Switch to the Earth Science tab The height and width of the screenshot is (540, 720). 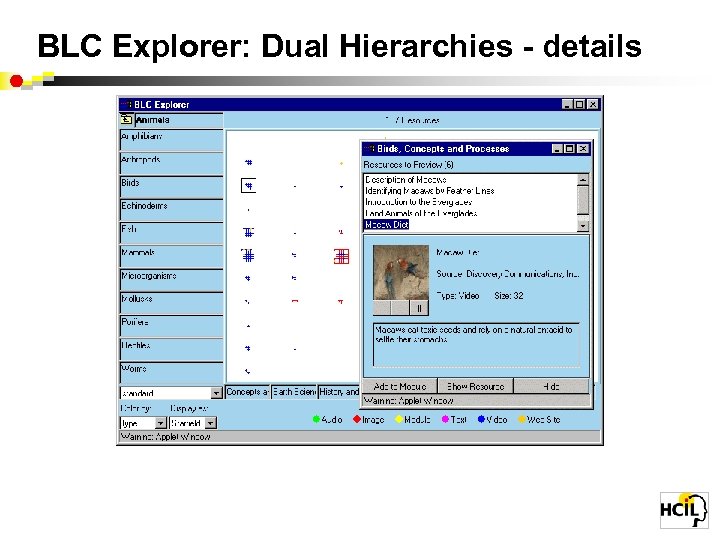coord(294,392)
